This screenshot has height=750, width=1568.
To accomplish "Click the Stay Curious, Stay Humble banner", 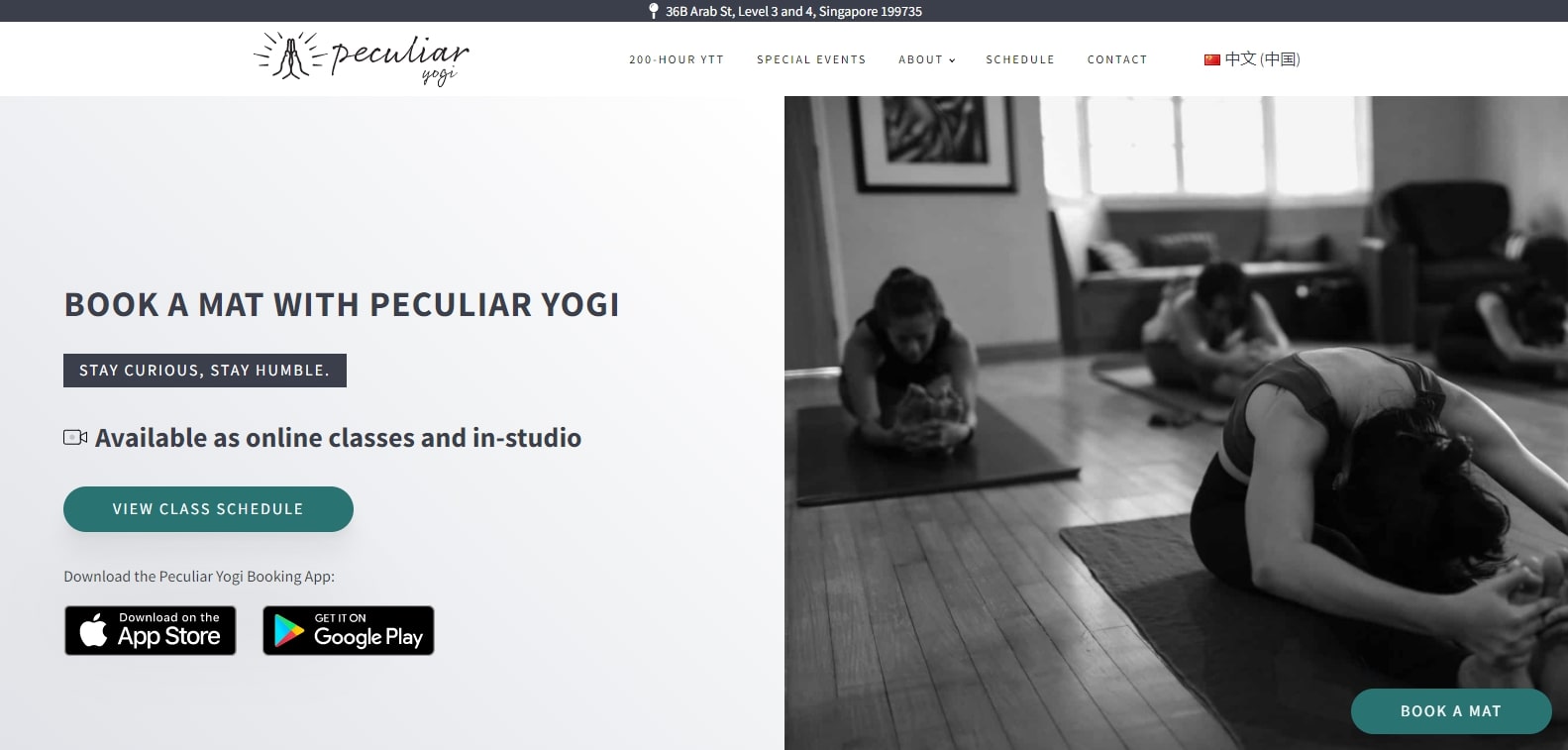I will tap(205, 371).
